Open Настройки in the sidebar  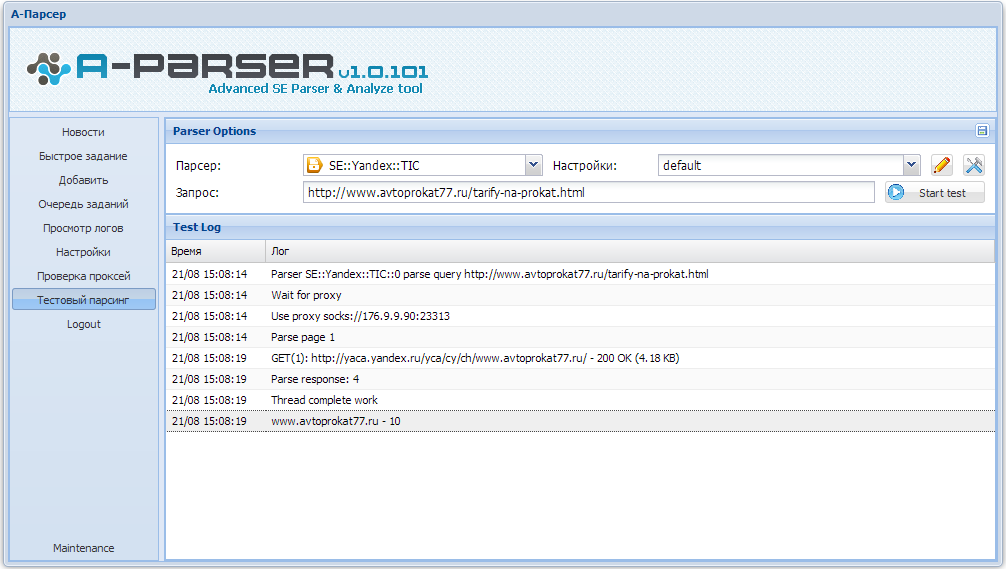[x=83, y=252]
